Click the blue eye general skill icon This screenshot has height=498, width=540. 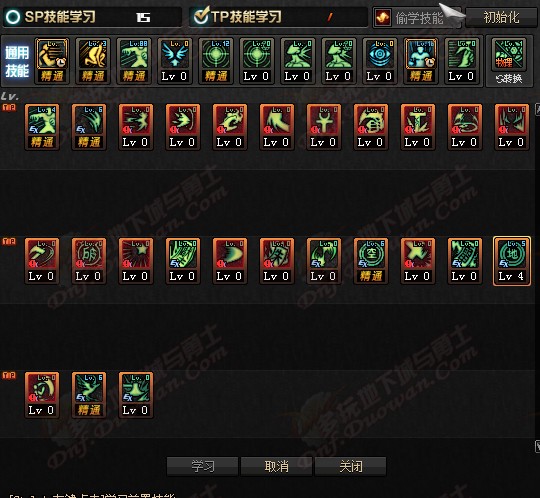pyautogui.click(x=379, y=61)
